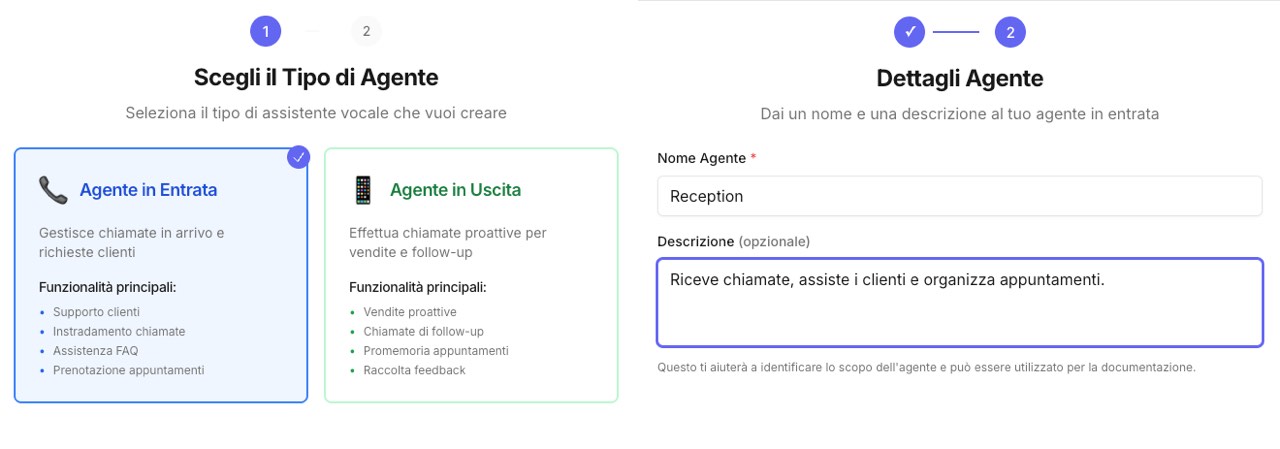Jump to the grey step 2 indicator
Image resolution: width=1280 pixels, height=449 pixels.
366,32
